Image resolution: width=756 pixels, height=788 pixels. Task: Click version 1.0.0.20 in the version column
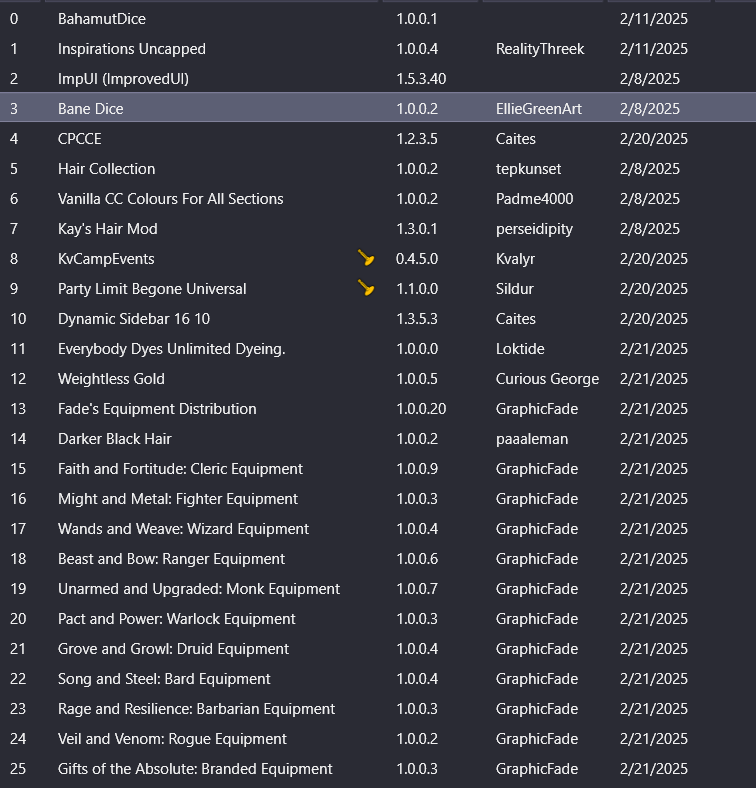point(421,409)
